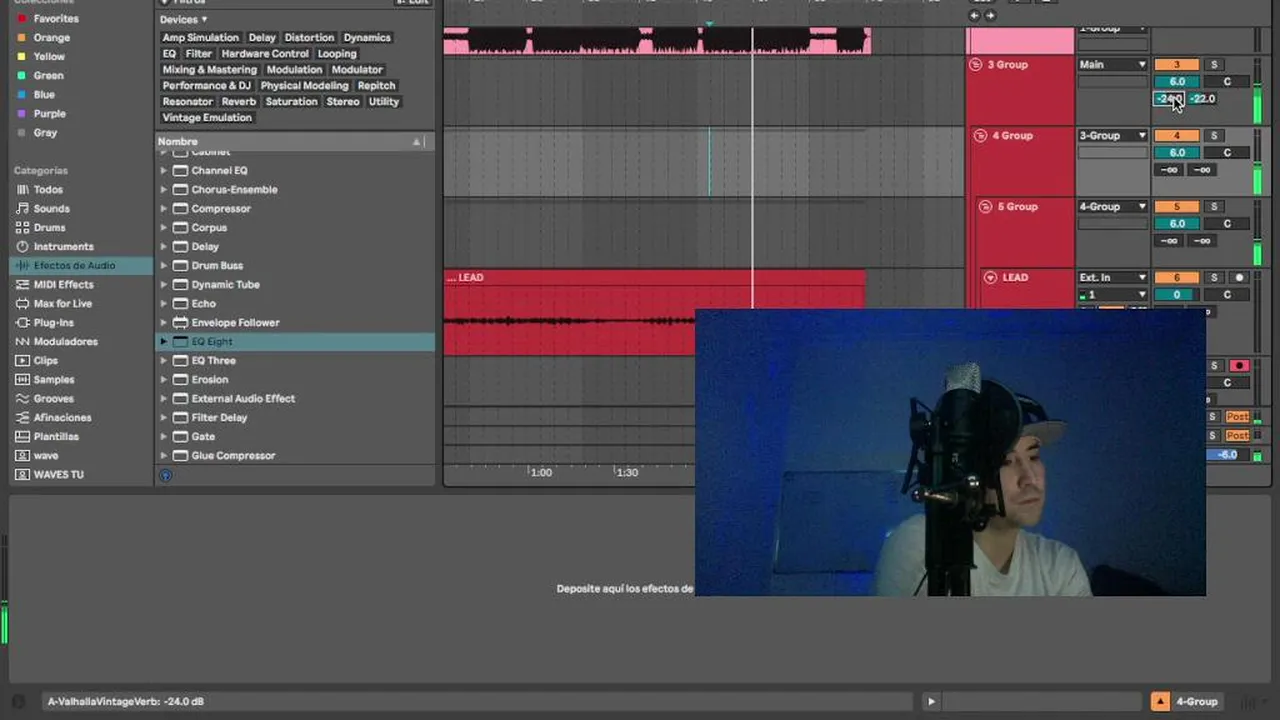Click the orange triangle button beside 4-Group
This screenshot has height=720, width=1280.
tap(1160, 702)
